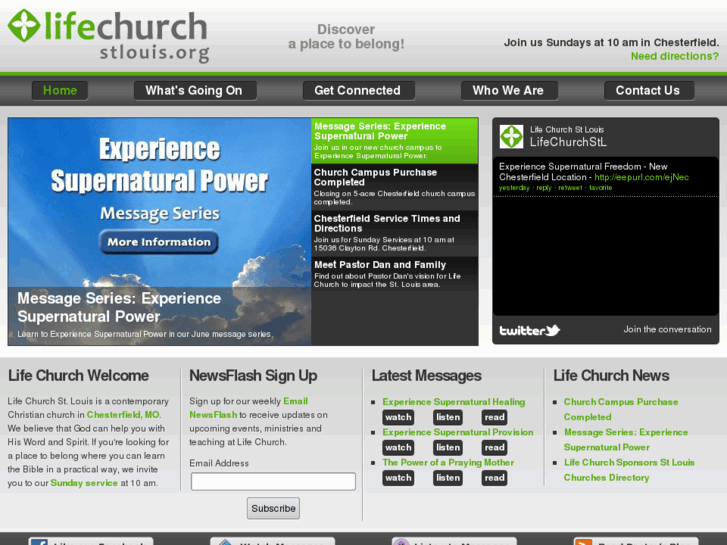The image size is (727, 545).
Task: Click the banner caption 'Message Series: Experience Supernatural Power'
Action: (x=119, y=307)
